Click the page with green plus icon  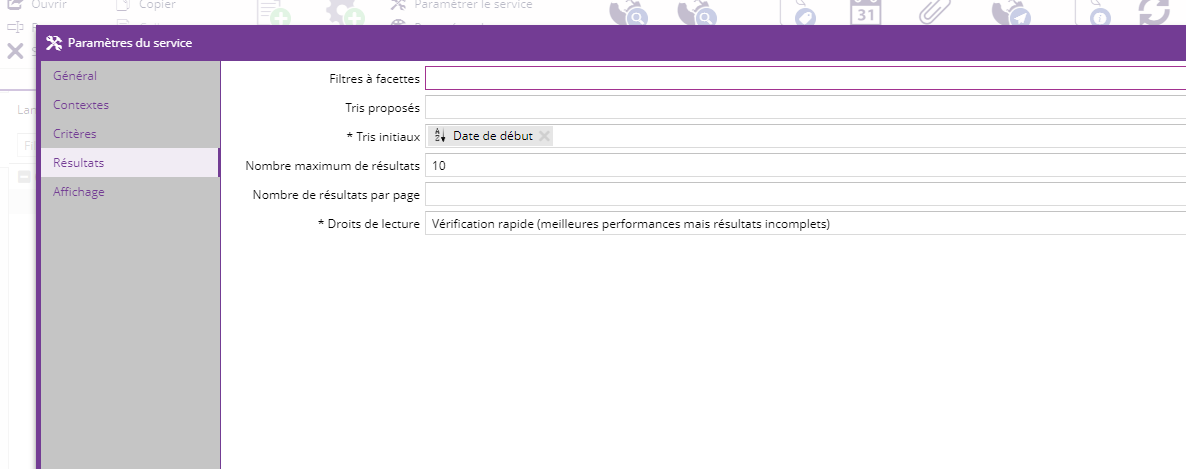[275, 12]
